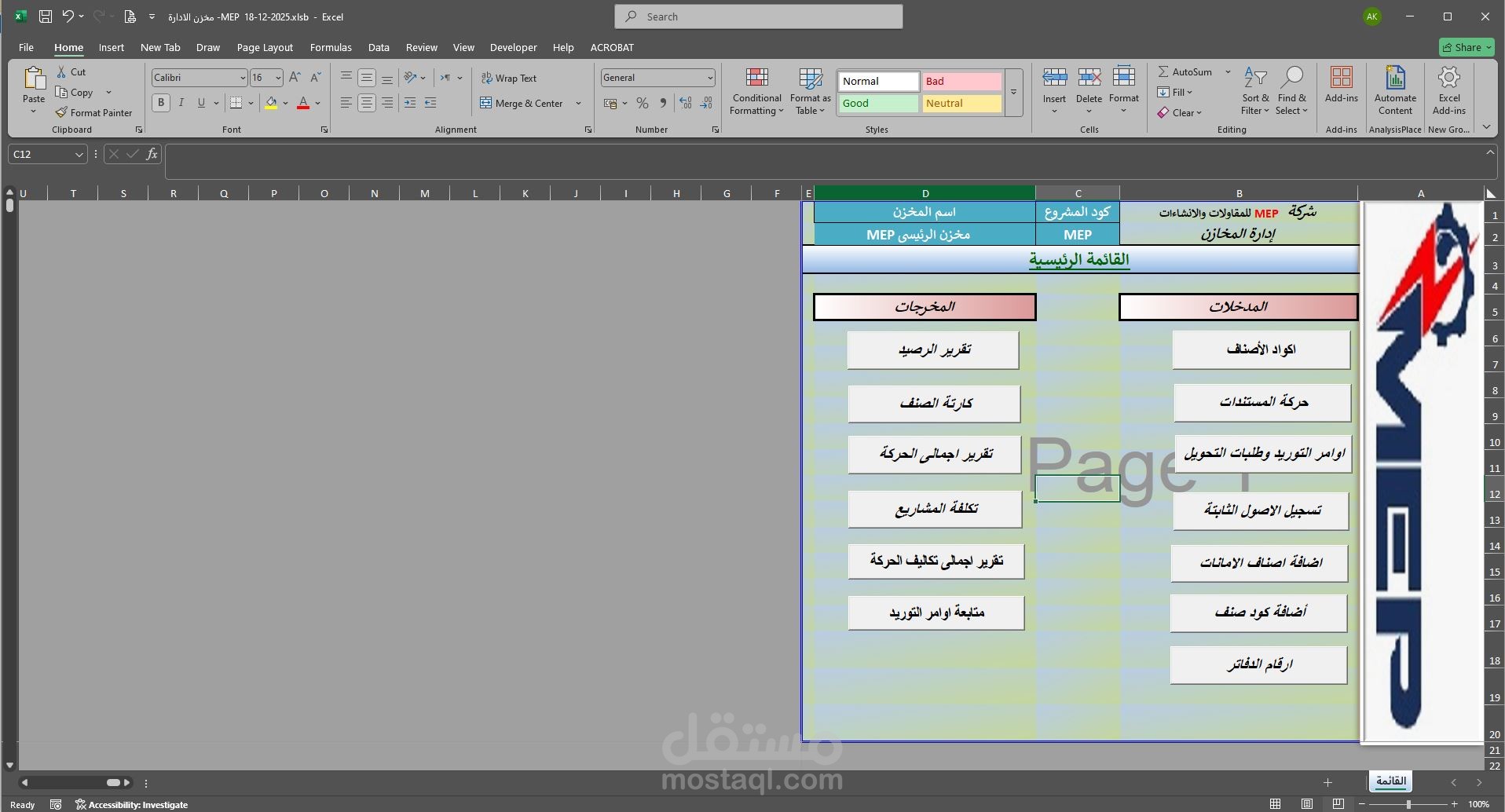Open the Fill dropdown
1505x812 pixels.
tap(1175, 93)
